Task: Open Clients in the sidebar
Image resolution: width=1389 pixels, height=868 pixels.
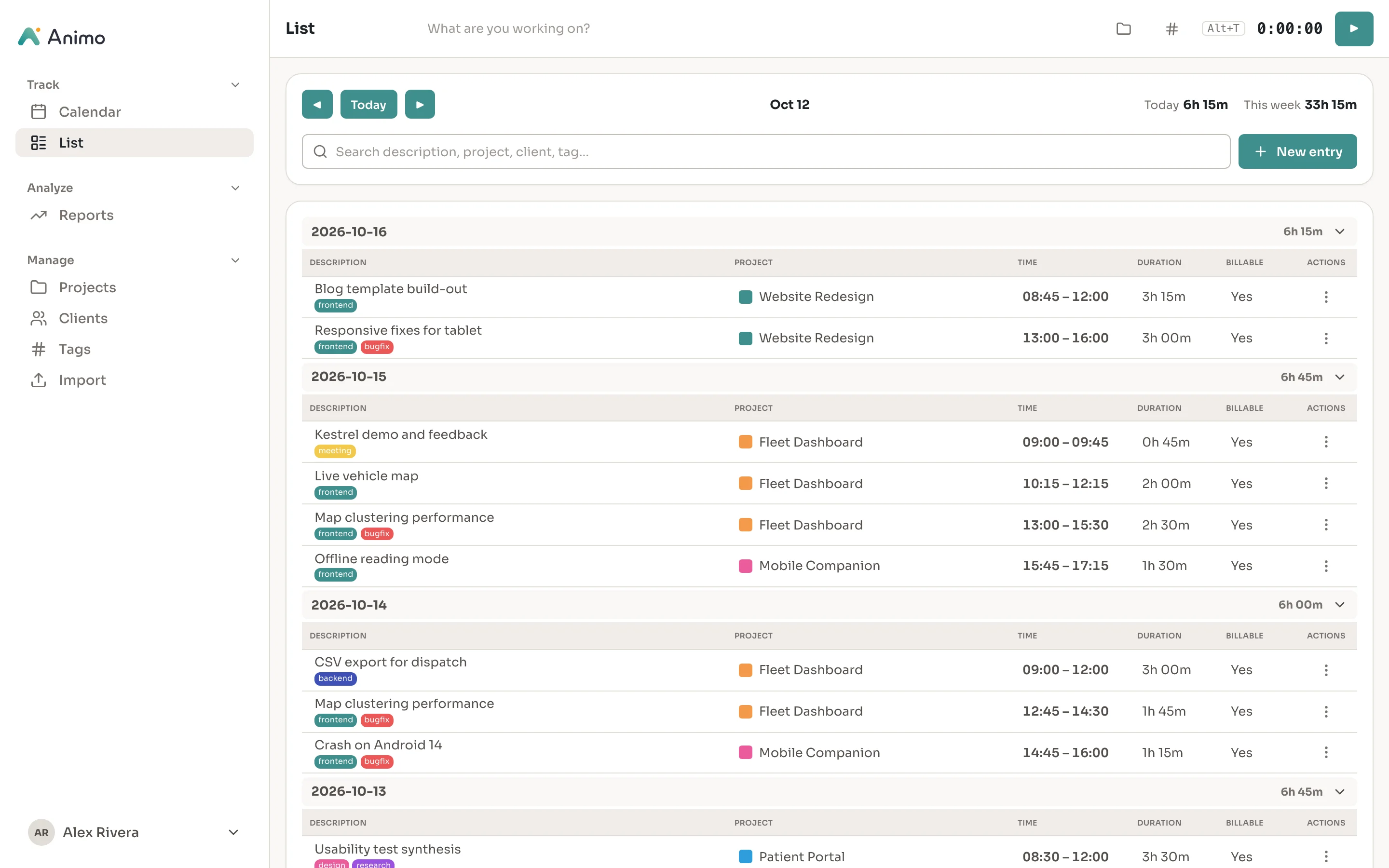Action: click(x=134, y=318)
